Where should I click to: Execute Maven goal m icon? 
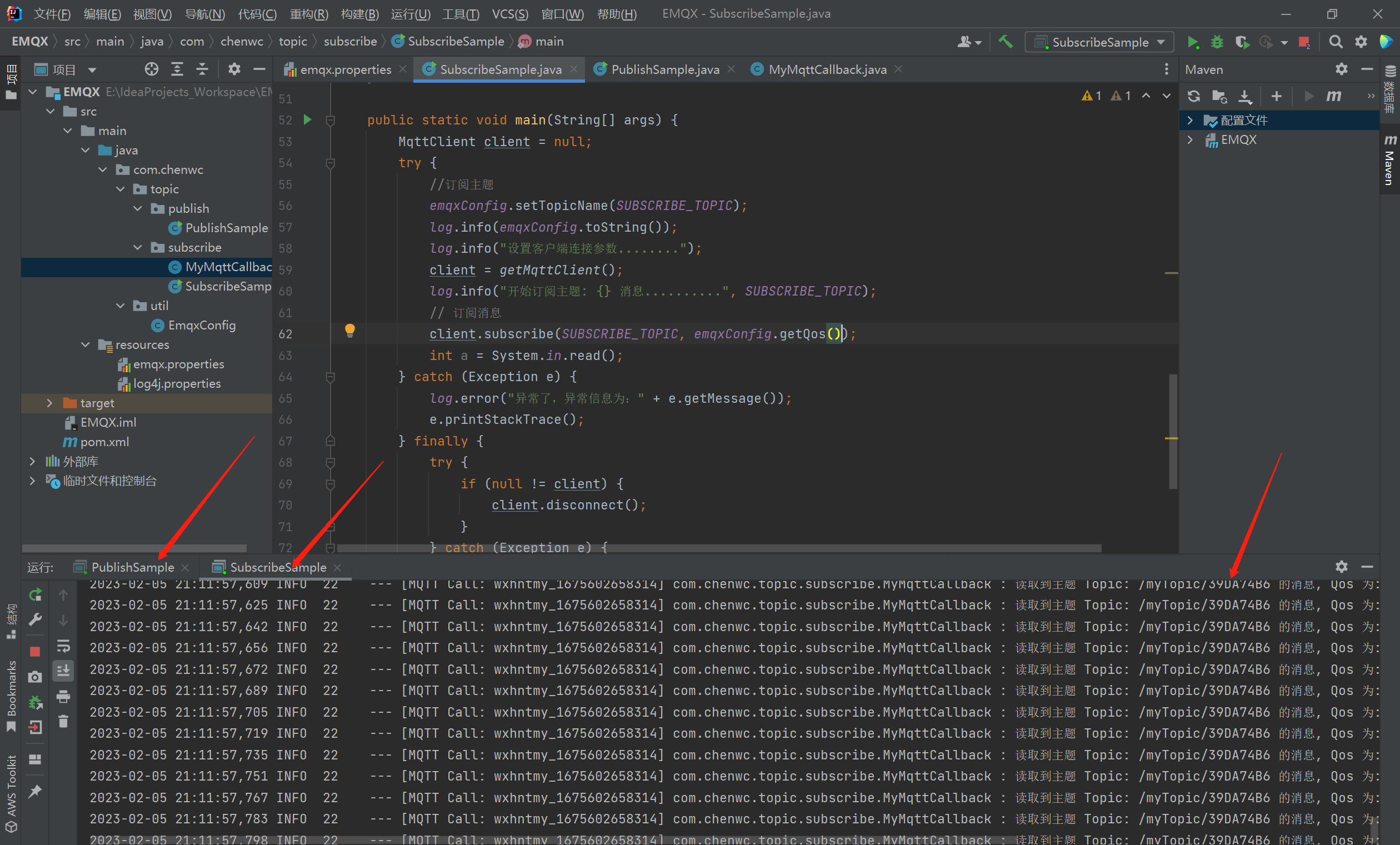coord(1333,96)
